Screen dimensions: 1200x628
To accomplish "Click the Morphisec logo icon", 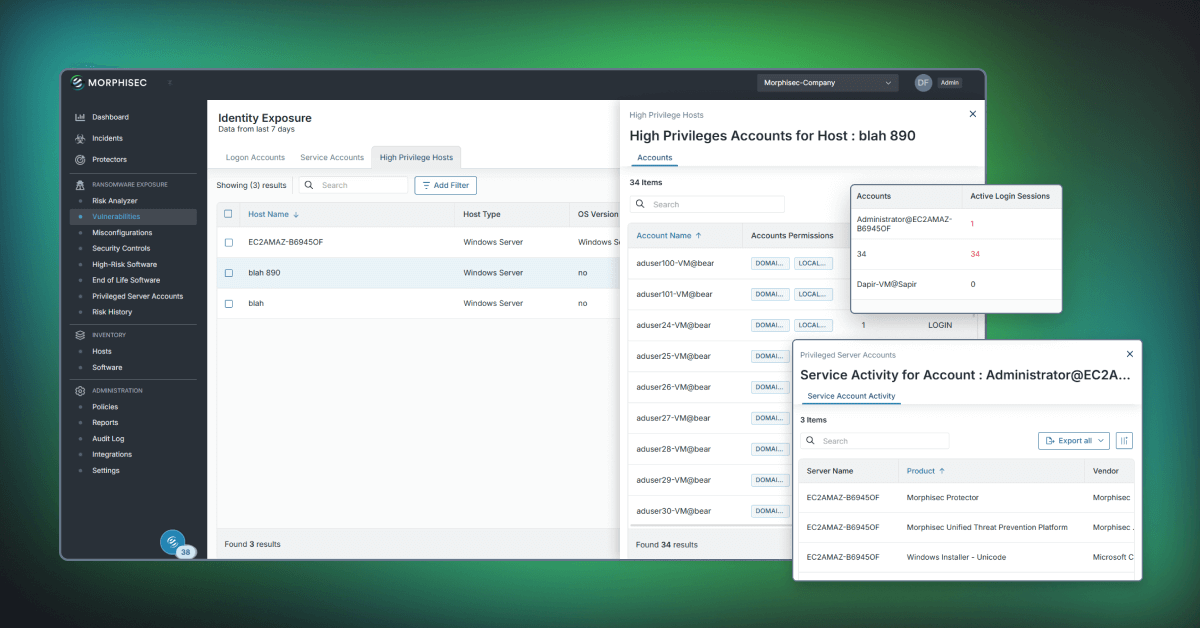I will (77, 83).
